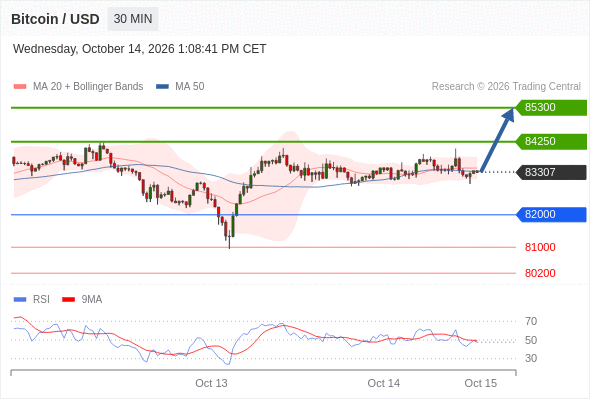Click the RSI 70 axis label
This screenshot has height=400, width=590.
point(531,321)
